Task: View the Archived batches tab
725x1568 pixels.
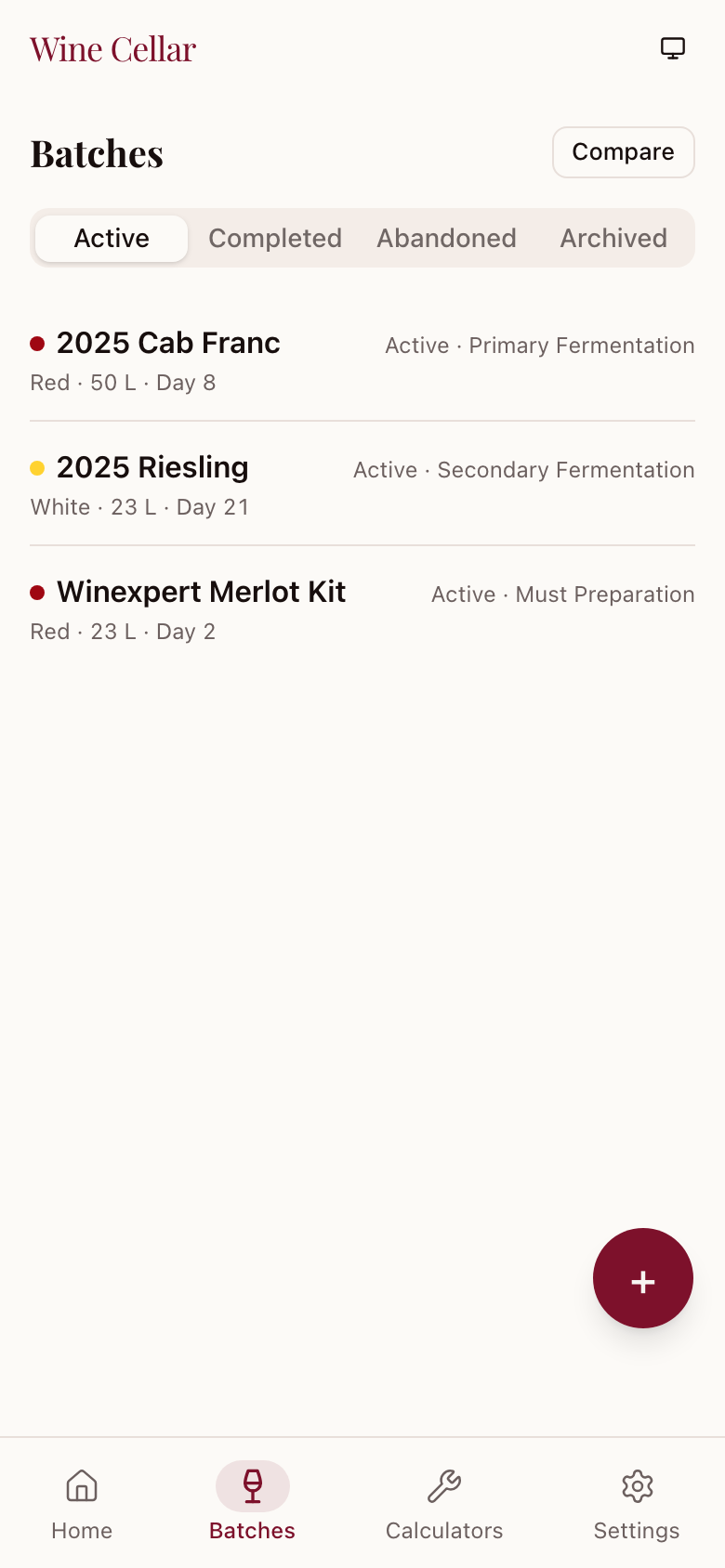Action: coord(613,239)
